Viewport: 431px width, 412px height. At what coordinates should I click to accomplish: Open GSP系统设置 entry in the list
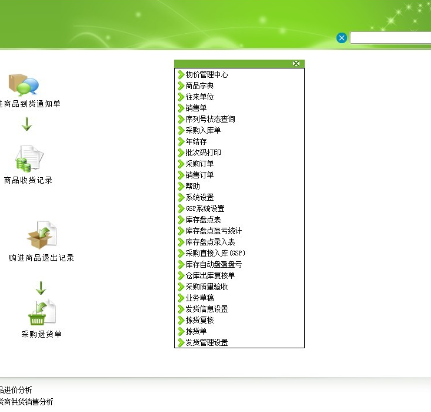(205, 208)
